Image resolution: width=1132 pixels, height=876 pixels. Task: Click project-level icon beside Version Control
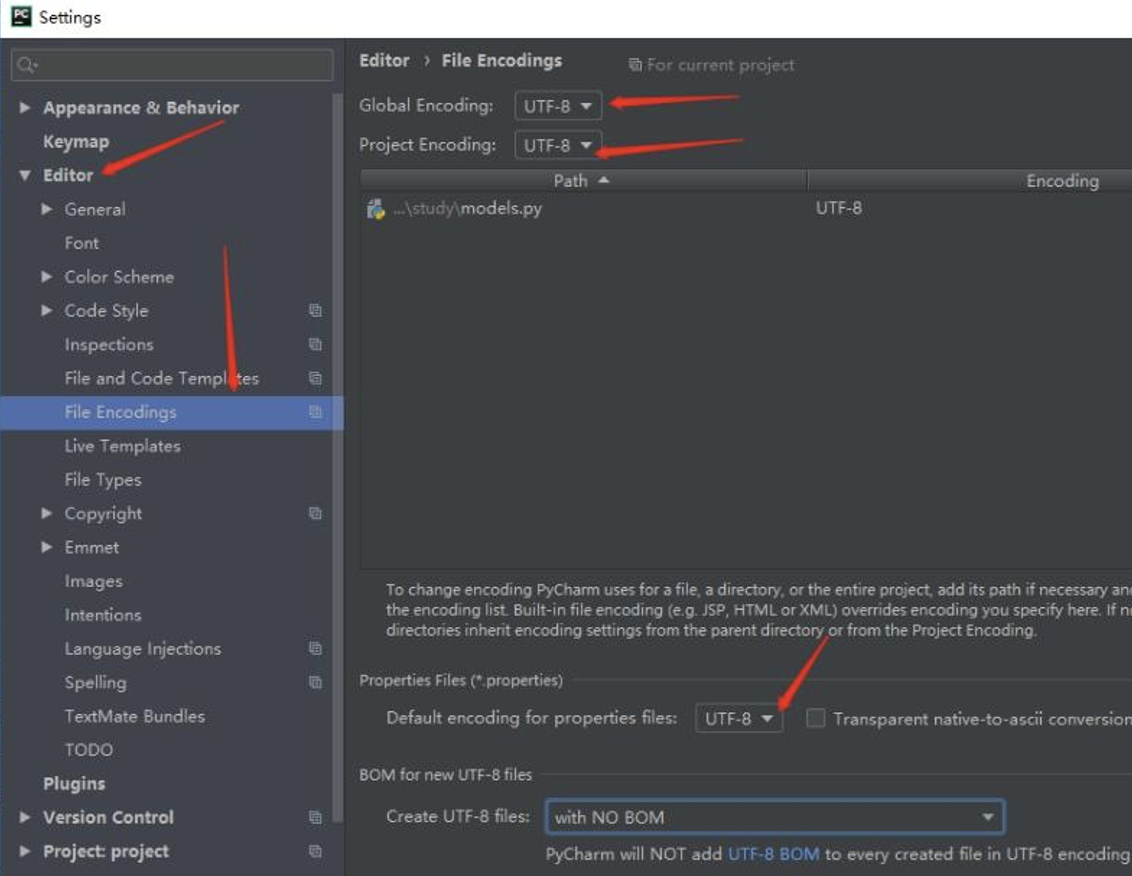tap(315, 818)
